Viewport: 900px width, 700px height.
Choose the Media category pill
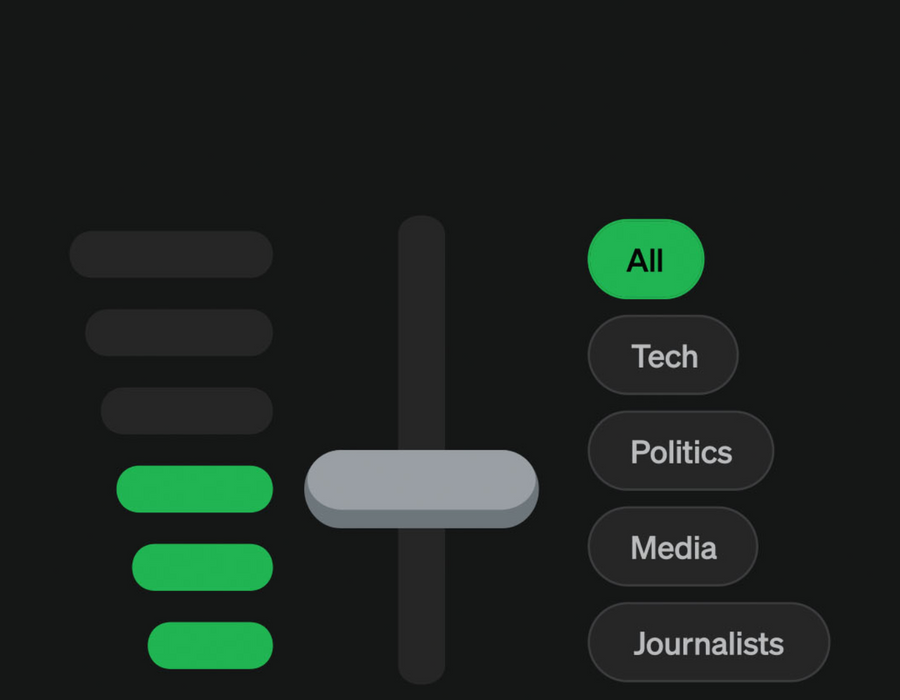672,547
